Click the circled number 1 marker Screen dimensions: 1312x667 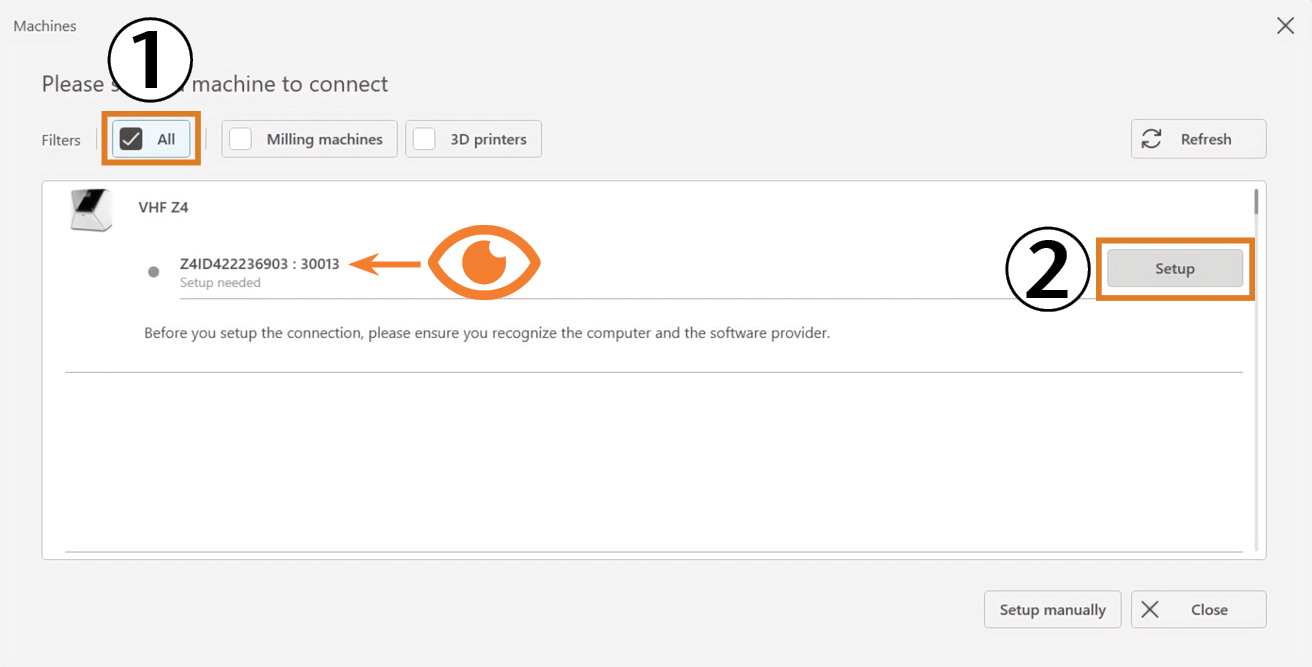(150, 59)
